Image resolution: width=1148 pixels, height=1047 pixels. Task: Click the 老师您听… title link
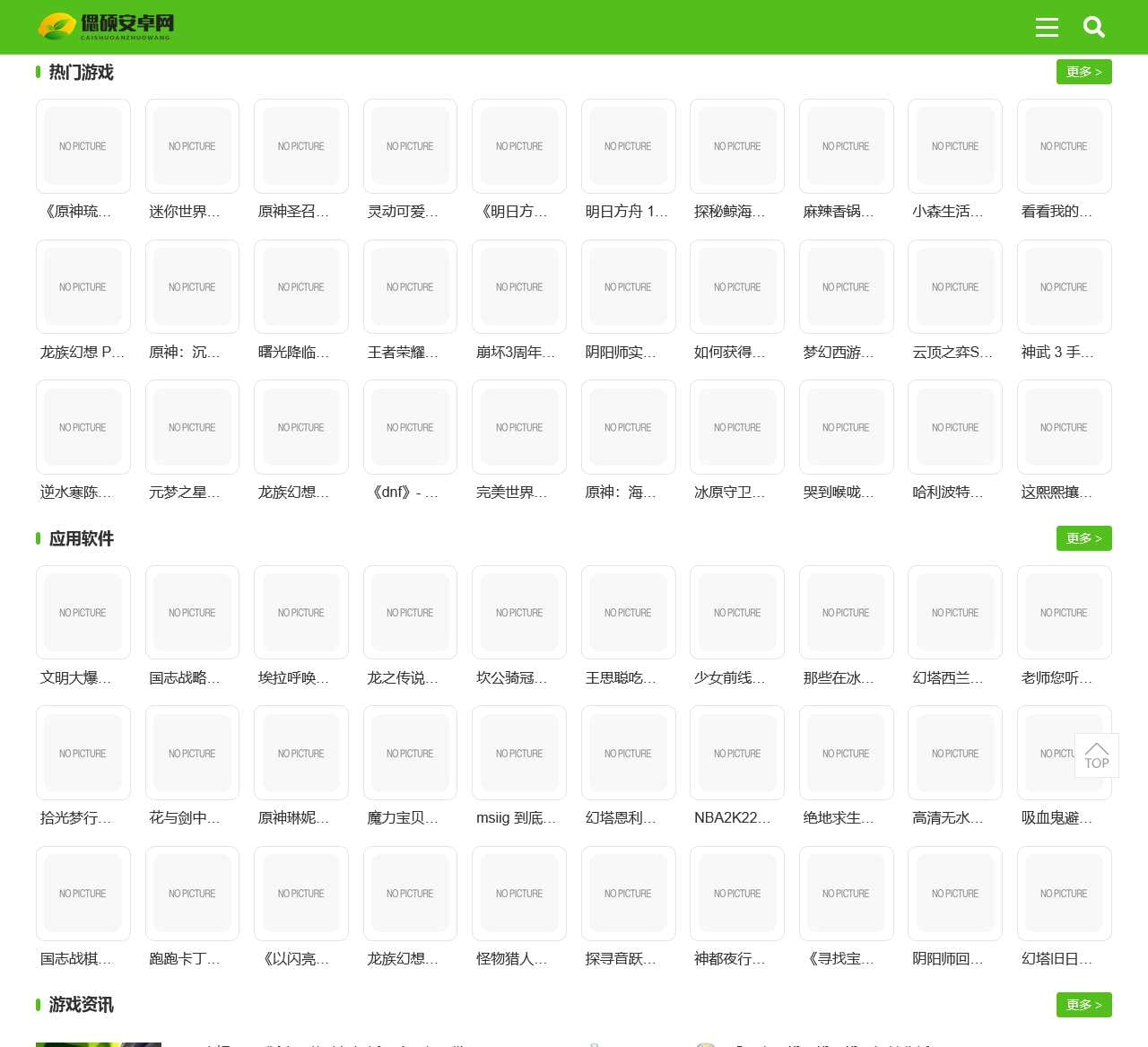tap(1057, 678)
